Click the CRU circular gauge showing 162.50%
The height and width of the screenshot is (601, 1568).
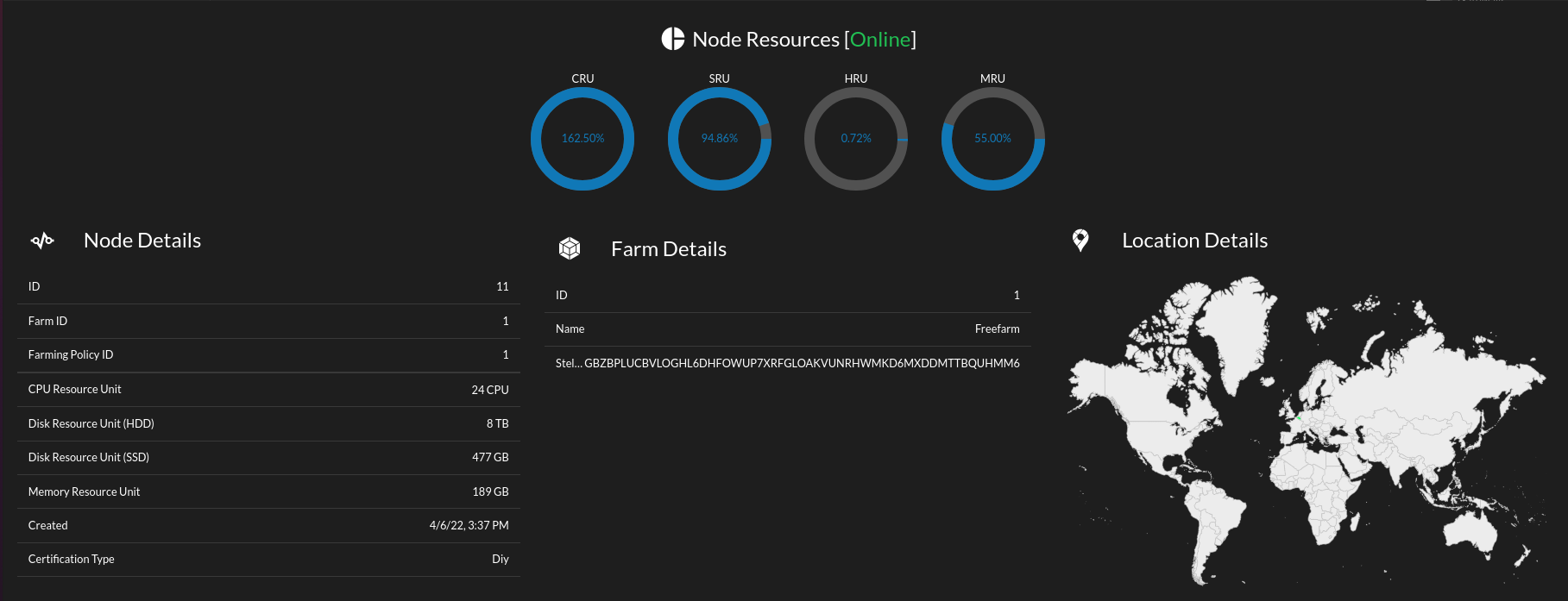coord(582,138)
